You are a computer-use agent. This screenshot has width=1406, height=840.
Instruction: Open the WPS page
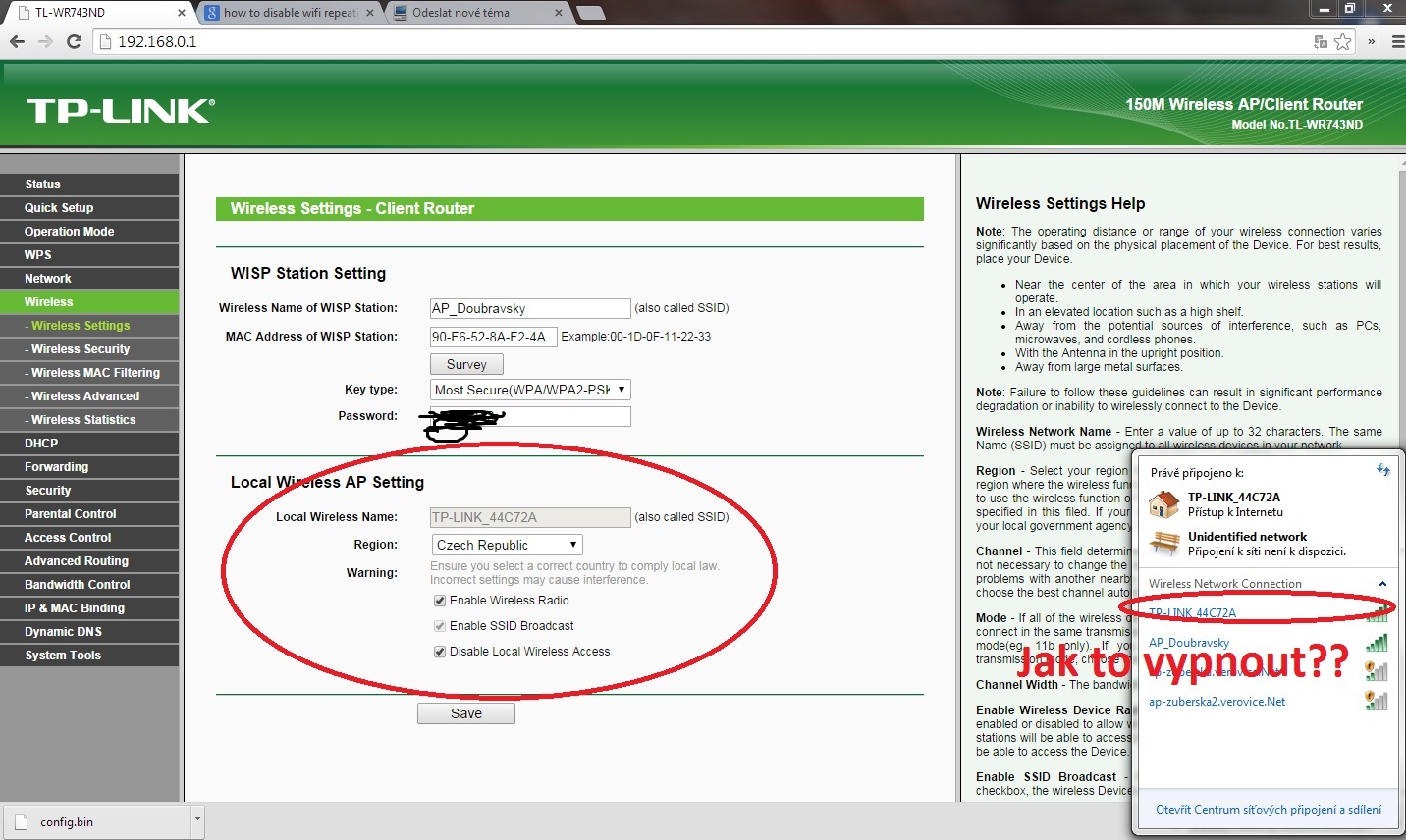[x=89, y=255]
